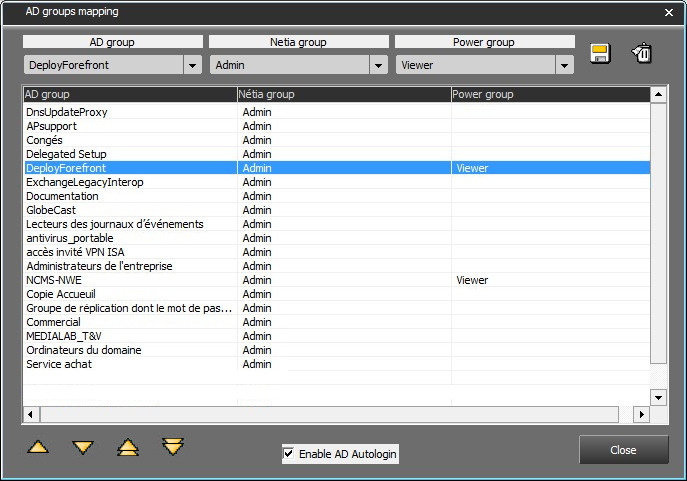The image size is (687, 481).
Task: Open the AD group dropdown showing DeployForefront
Action: [192, 65]
